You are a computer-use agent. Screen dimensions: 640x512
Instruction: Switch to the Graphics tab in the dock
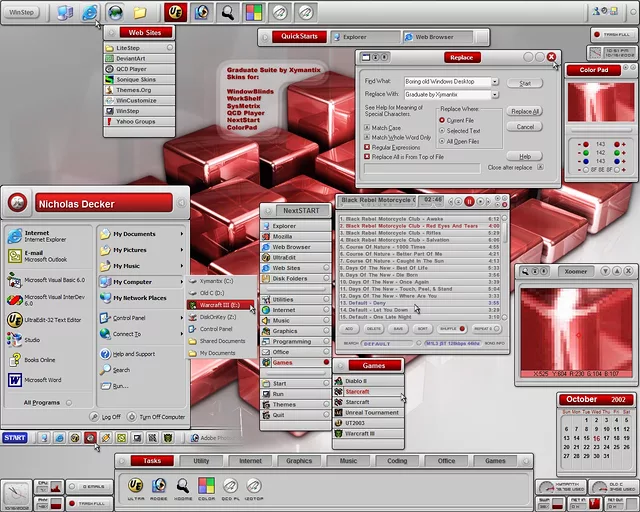pos(299,461)
